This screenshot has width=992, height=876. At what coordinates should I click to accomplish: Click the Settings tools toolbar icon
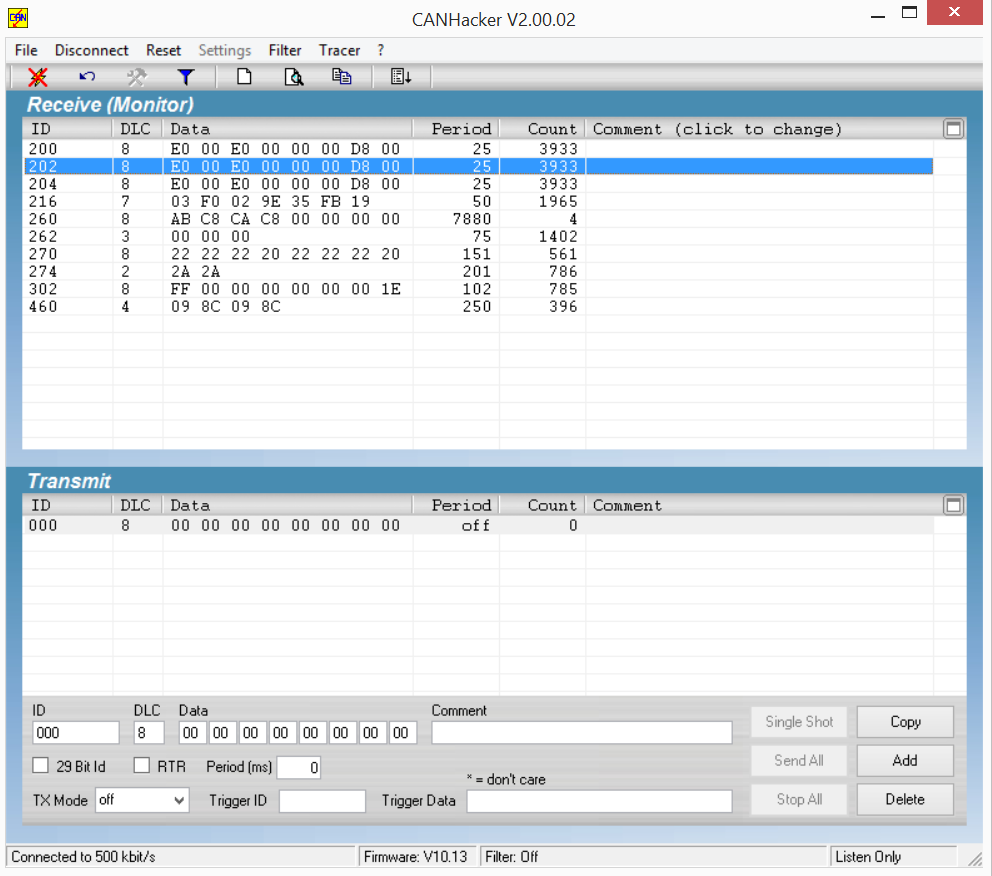[136, 77]
